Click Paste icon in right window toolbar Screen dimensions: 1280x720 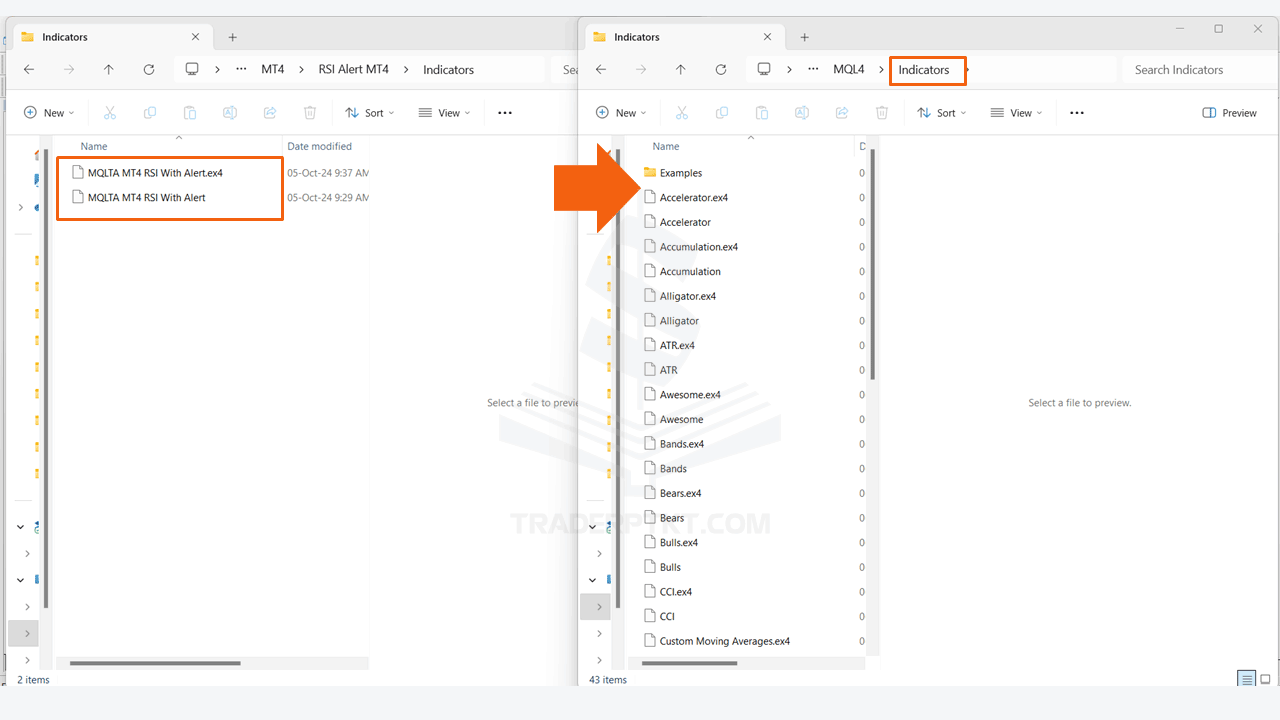[762, 113]
